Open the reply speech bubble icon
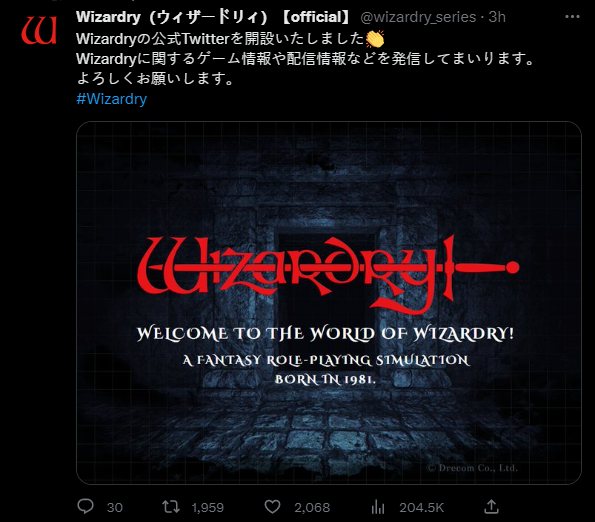The height and width of the screenshot is (522, 595). point(85,506)
